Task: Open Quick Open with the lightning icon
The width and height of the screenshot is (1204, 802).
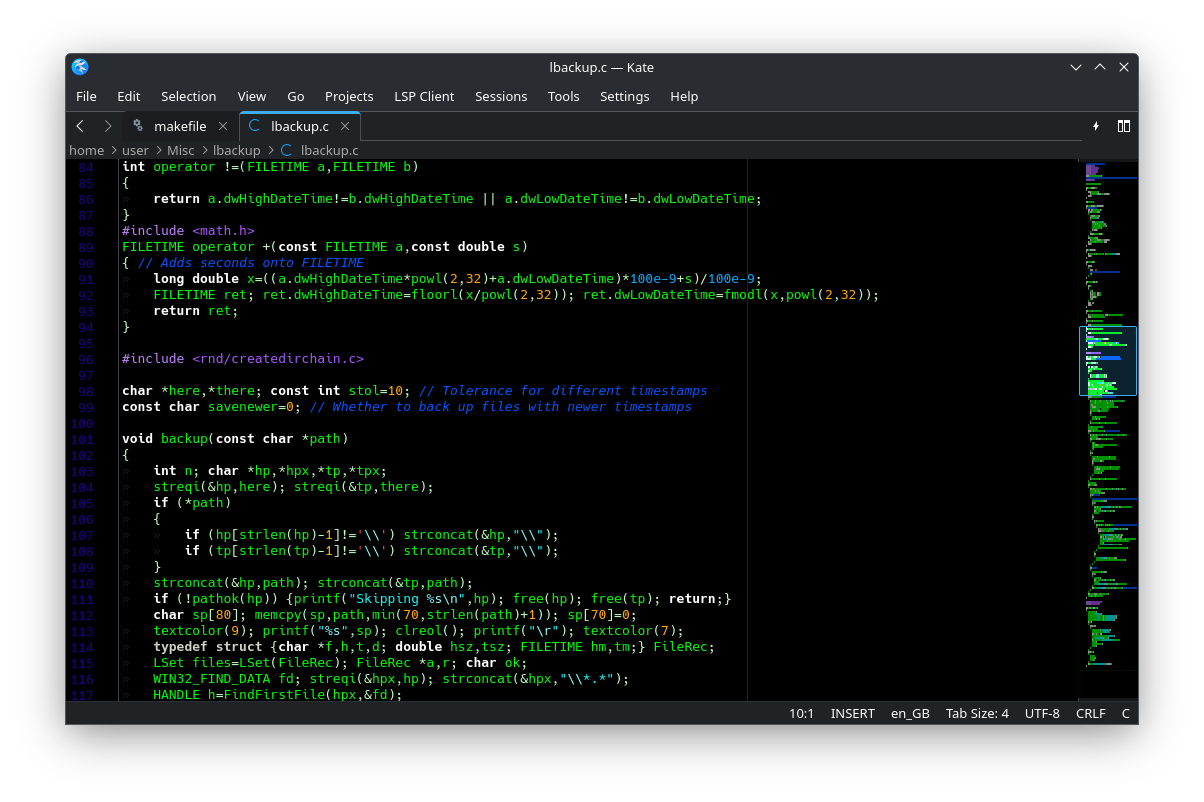Action: click(1096, 126)
